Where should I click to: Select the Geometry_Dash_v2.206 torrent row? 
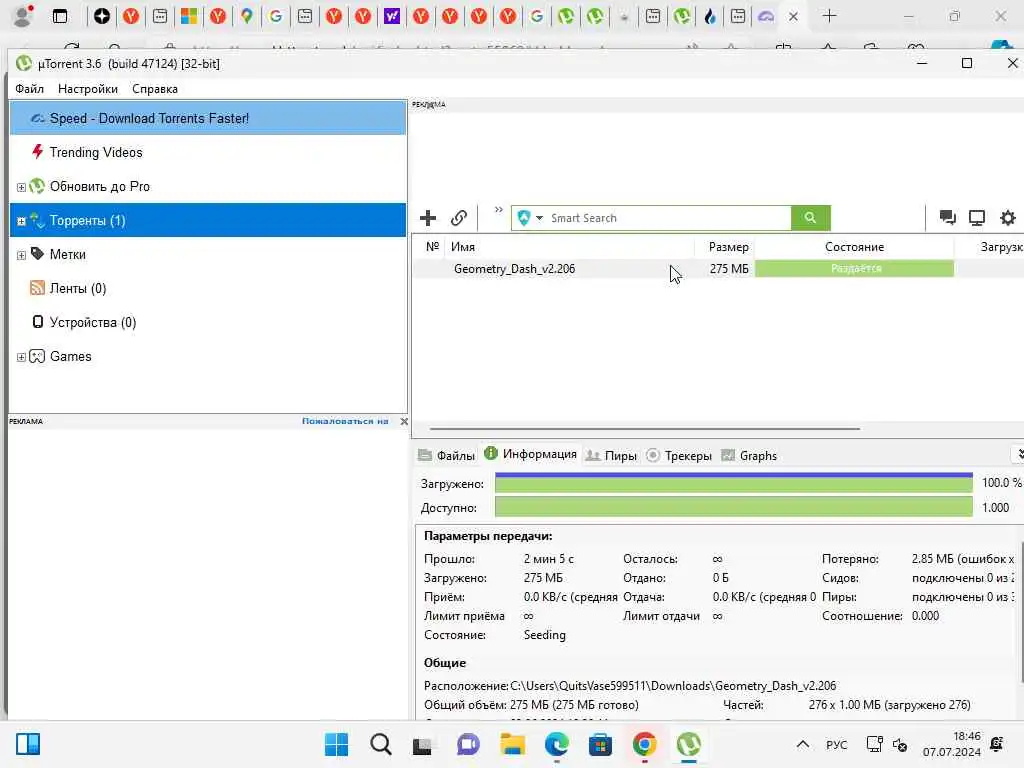[718, 268]
